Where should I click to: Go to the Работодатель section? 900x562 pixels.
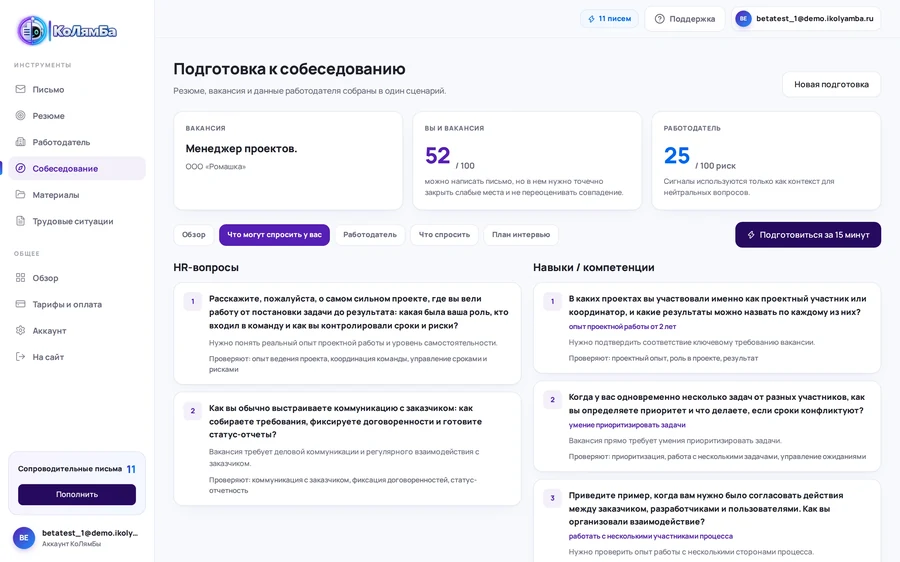click(x=77, y=142)
